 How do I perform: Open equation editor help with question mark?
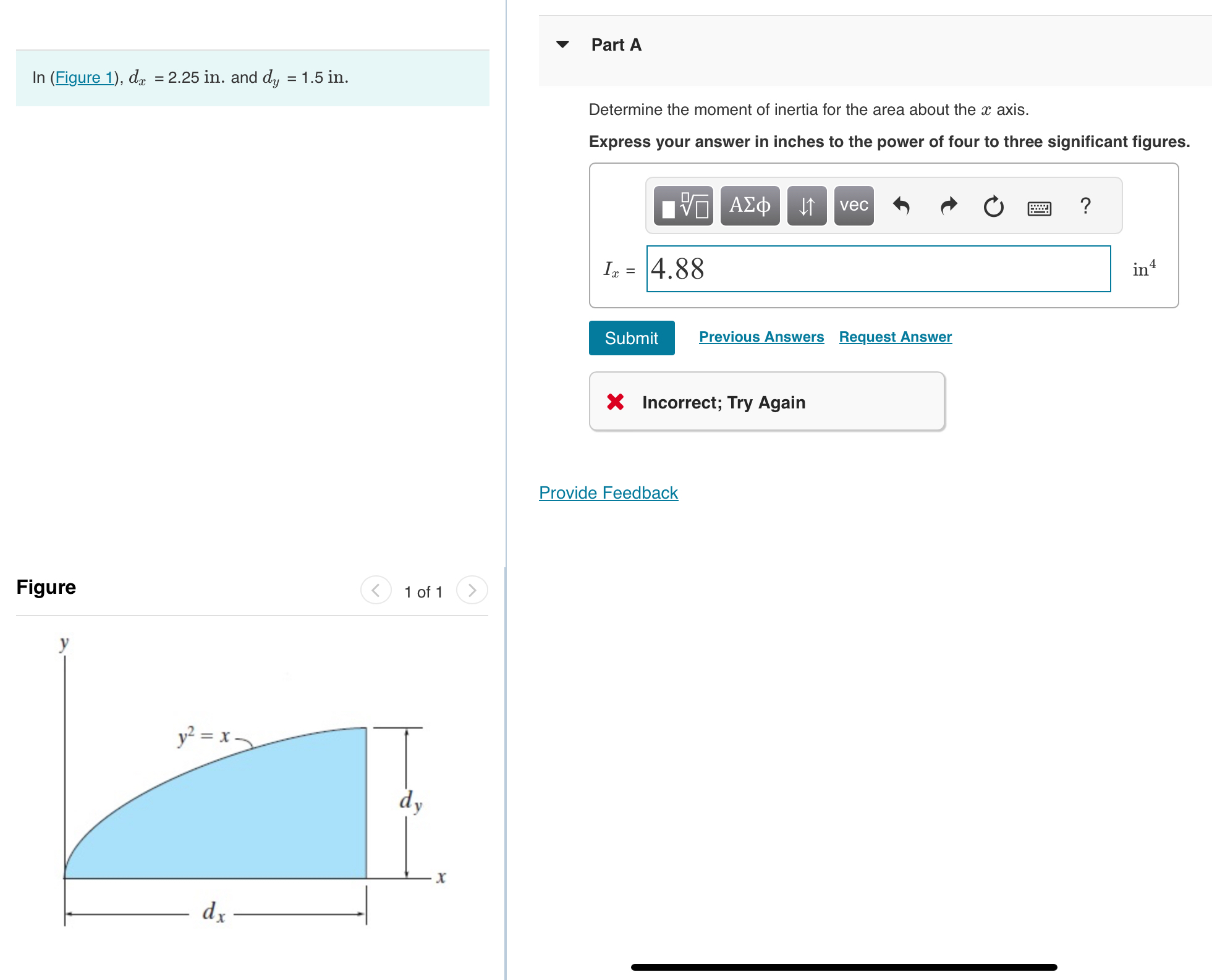pyautogui.click(x=1085, y=206)
